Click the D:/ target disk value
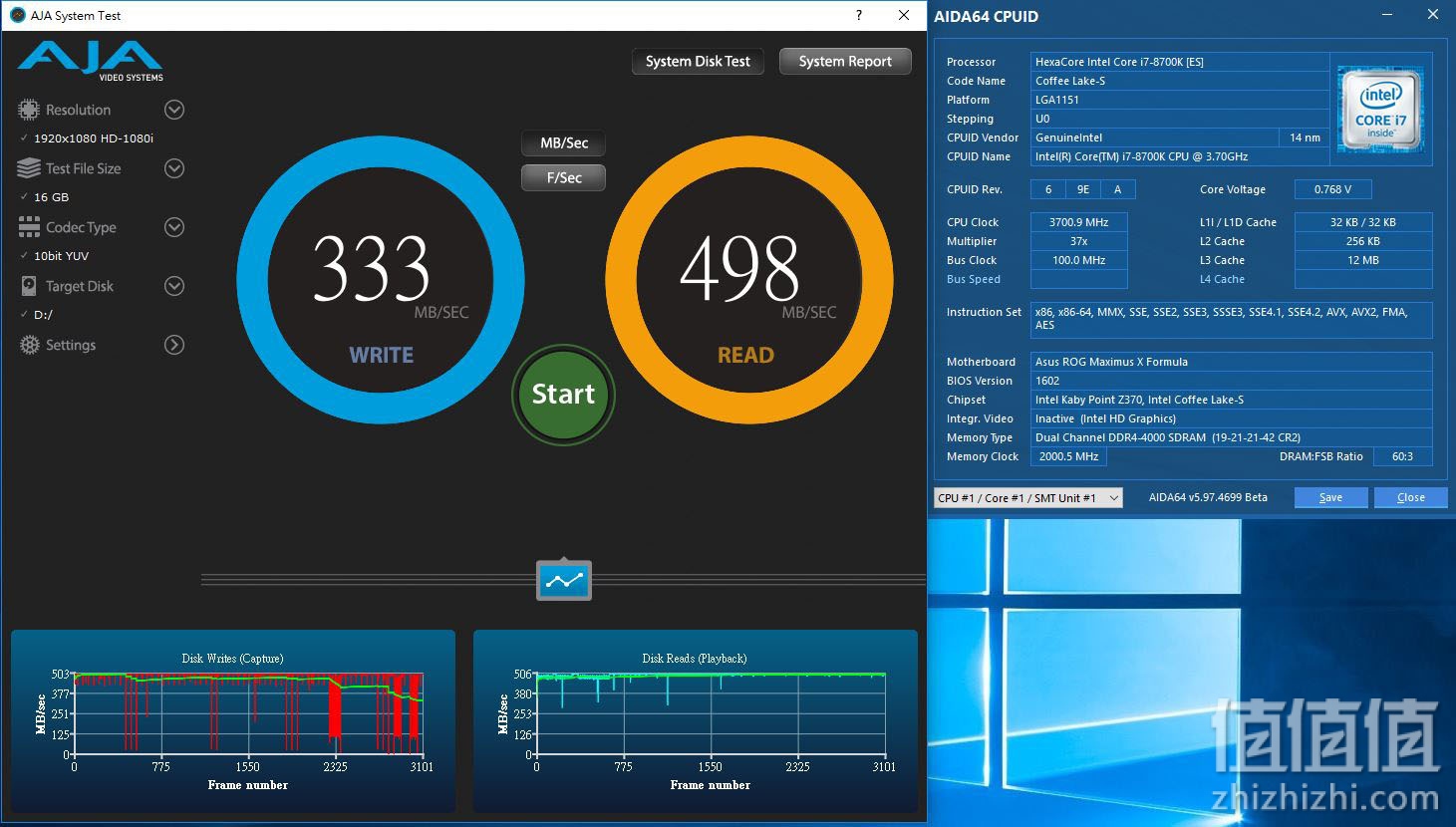This screenshot has height=827, width=1456. coord(43,315)
